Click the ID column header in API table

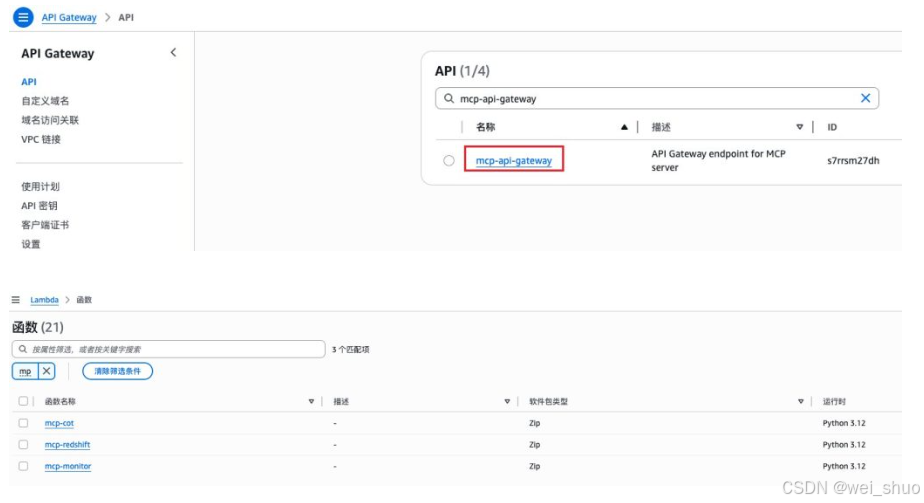click(832, 127)
